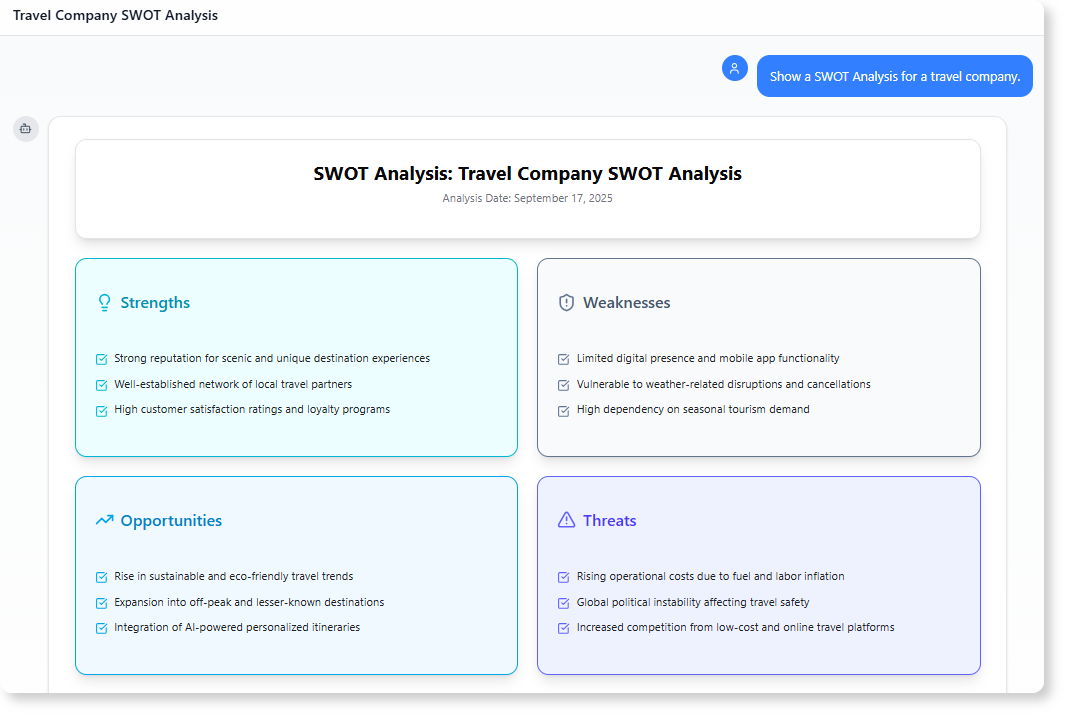Click the check icon beside "Expansion into off-peak destinations"
This screenshot has height=715, width=1065.
click(x=101, y=603)
